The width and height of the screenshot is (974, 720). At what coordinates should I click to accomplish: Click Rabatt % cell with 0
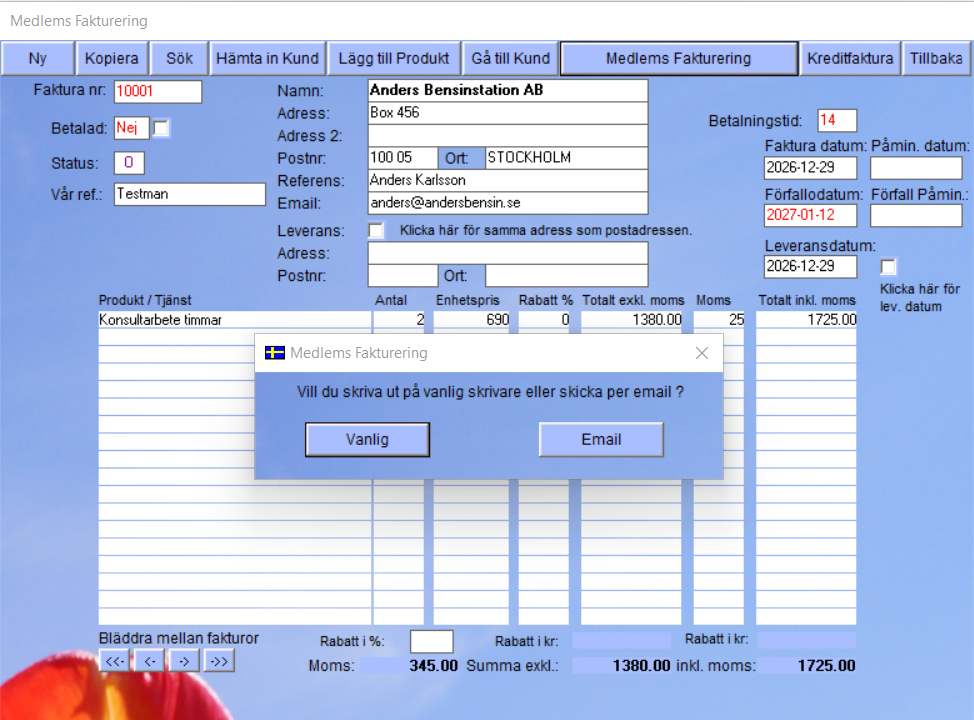pos(544,320)
